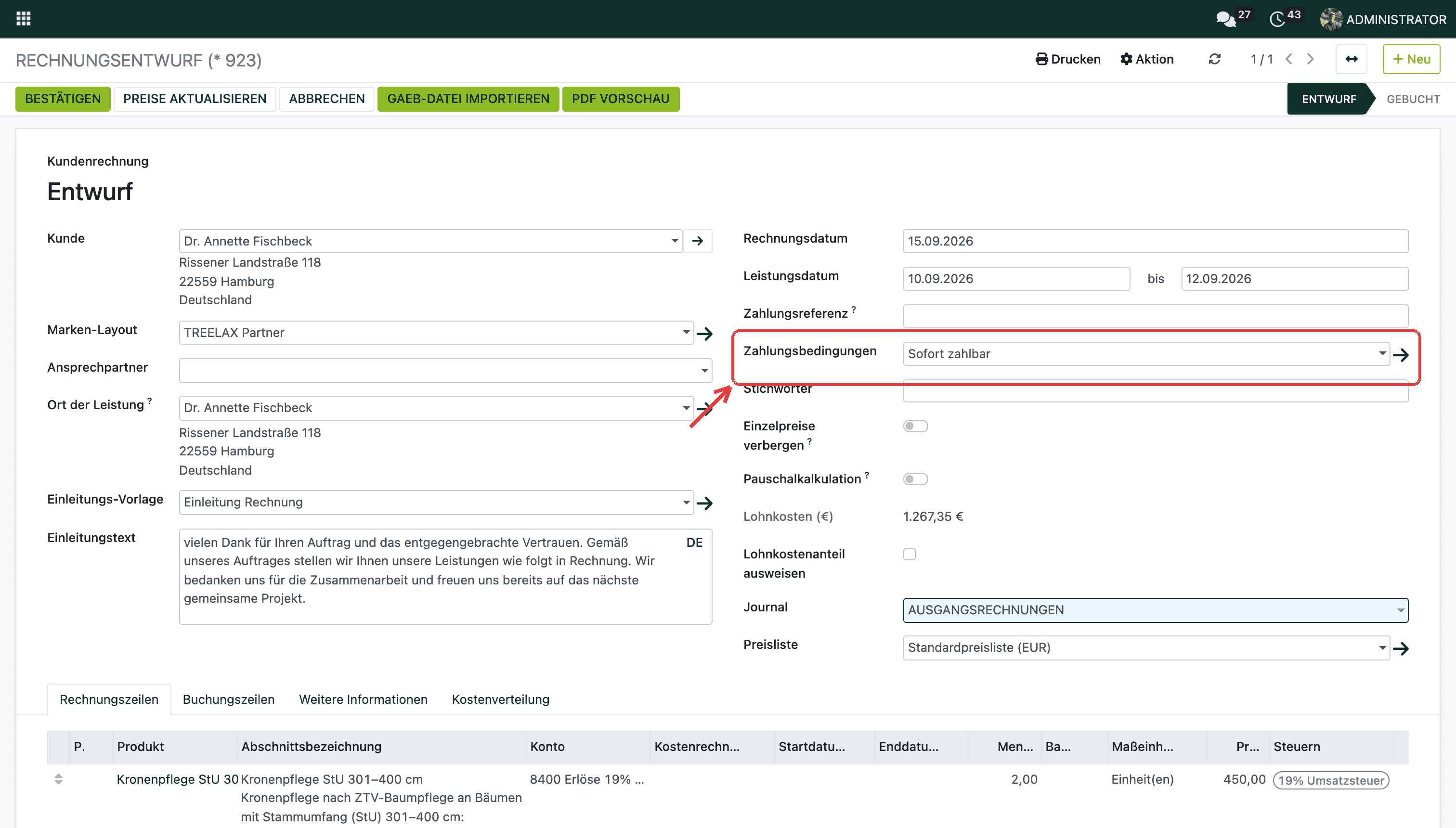
Task: Open the activities clock icon
Action: click(x=1277, y=19)
